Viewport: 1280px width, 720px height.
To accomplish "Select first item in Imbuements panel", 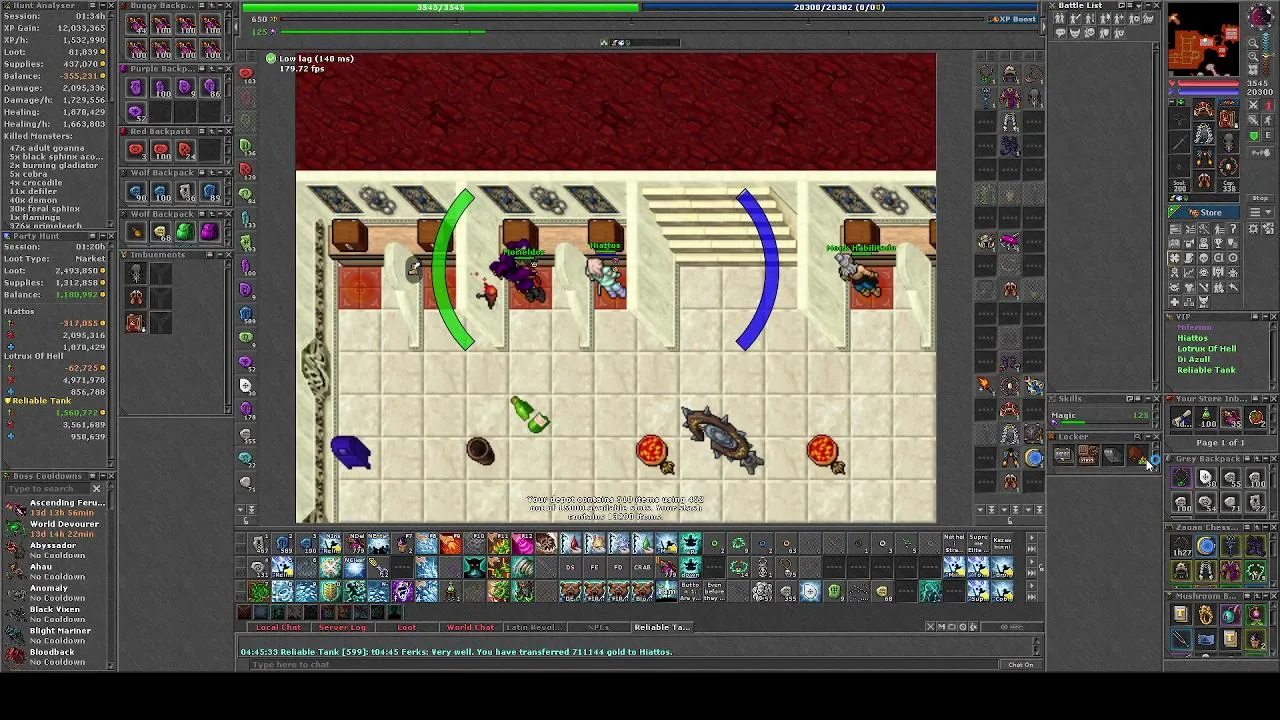I will 136,273.
